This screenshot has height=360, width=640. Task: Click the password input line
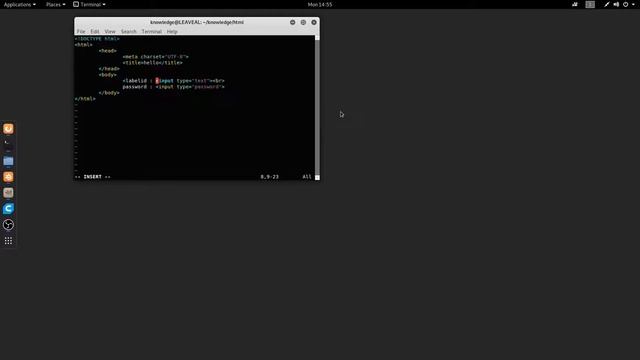click(173, 87)
